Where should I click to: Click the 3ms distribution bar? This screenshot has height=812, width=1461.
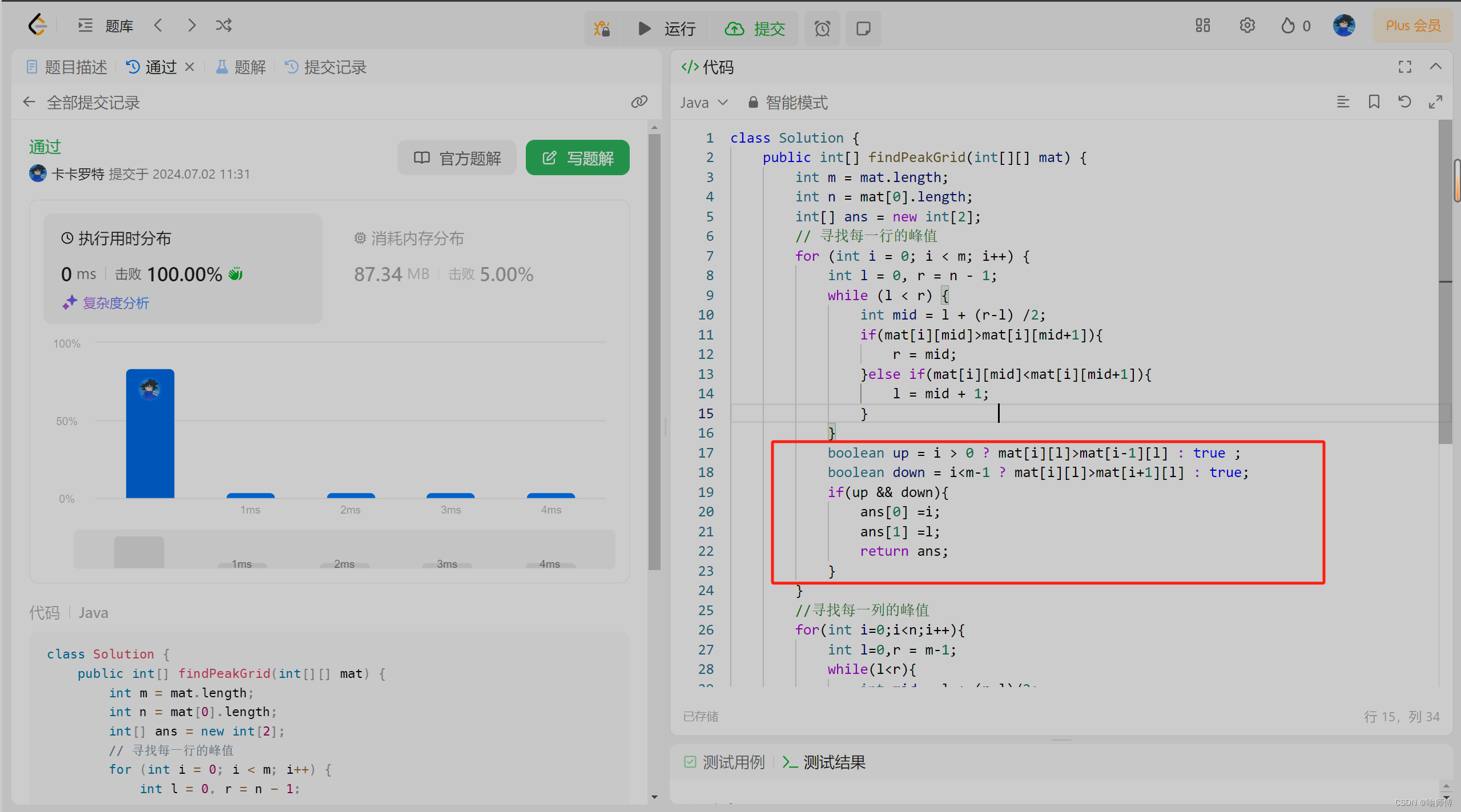click(450, 495)
